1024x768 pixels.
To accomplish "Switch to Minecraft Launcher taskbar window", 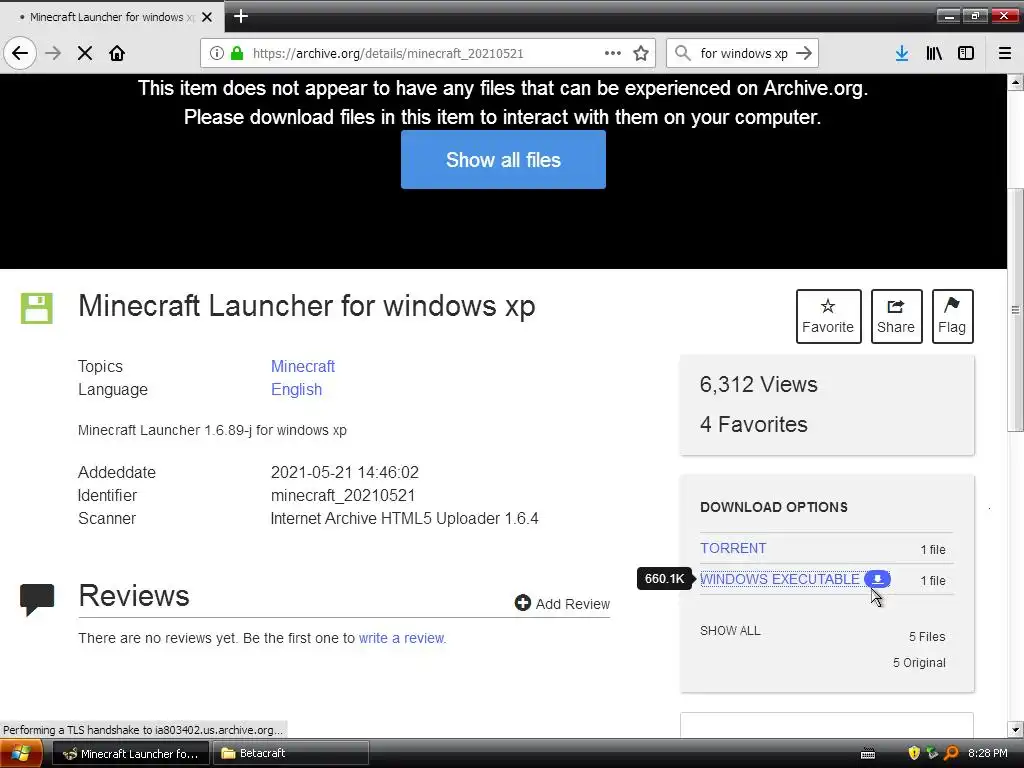I will tap(130, 754).
